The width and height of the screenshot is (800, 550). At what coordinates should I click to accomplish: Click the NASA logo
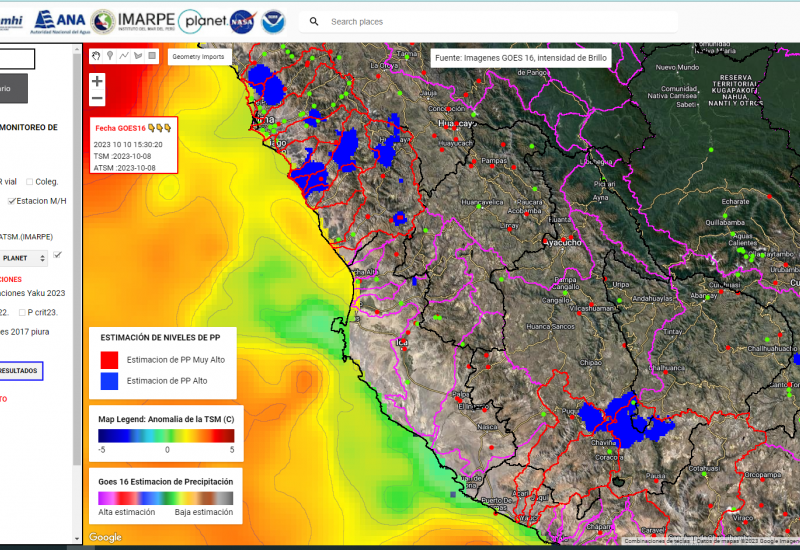(242, 21)
